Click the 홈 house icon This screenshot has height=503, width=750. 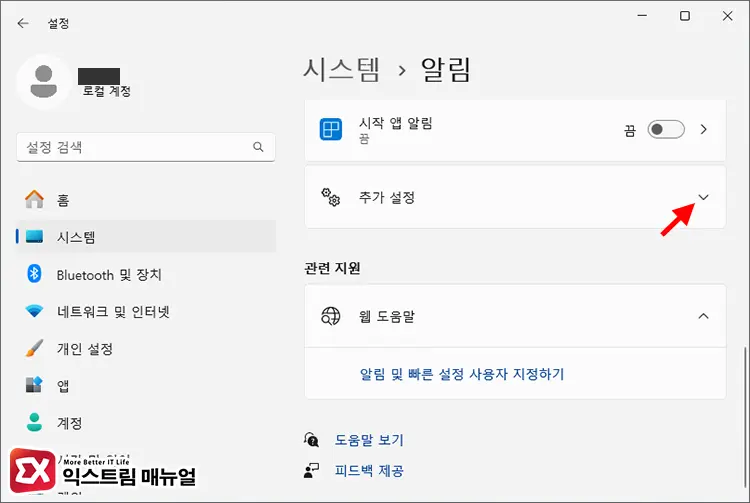(x=34, y=199)
